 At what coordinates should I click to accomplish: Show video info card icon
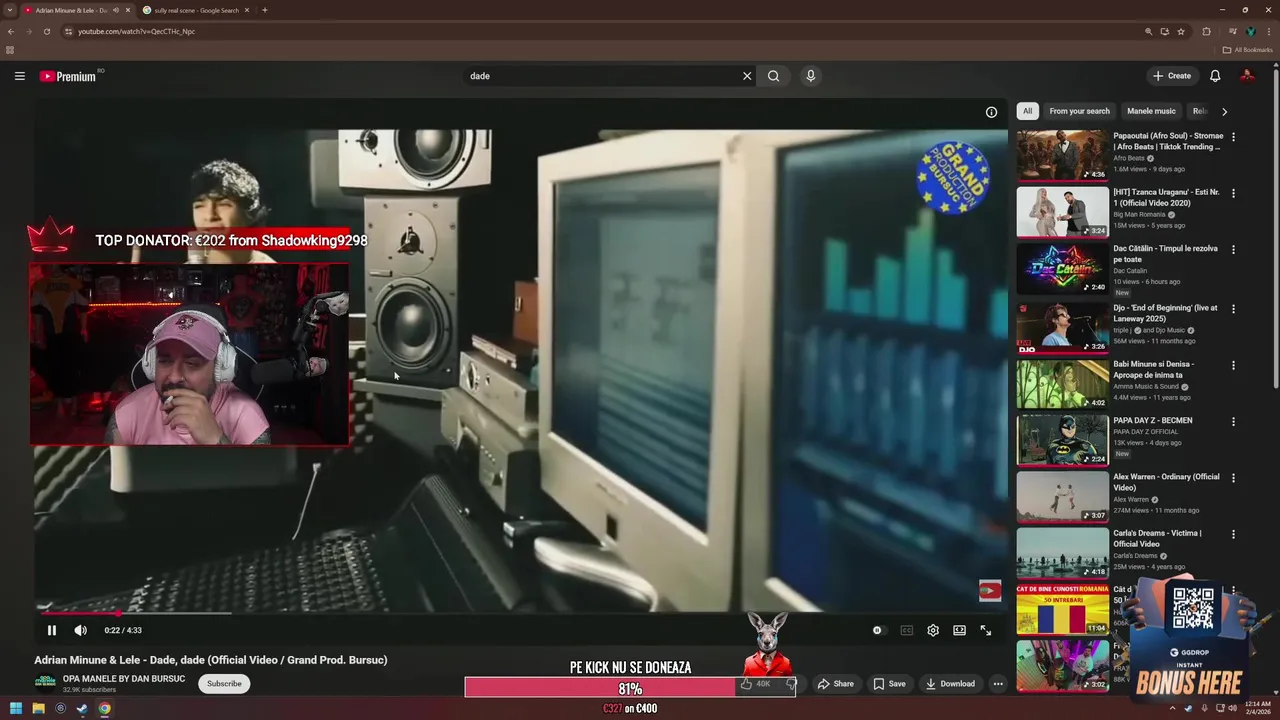point(991,112)
